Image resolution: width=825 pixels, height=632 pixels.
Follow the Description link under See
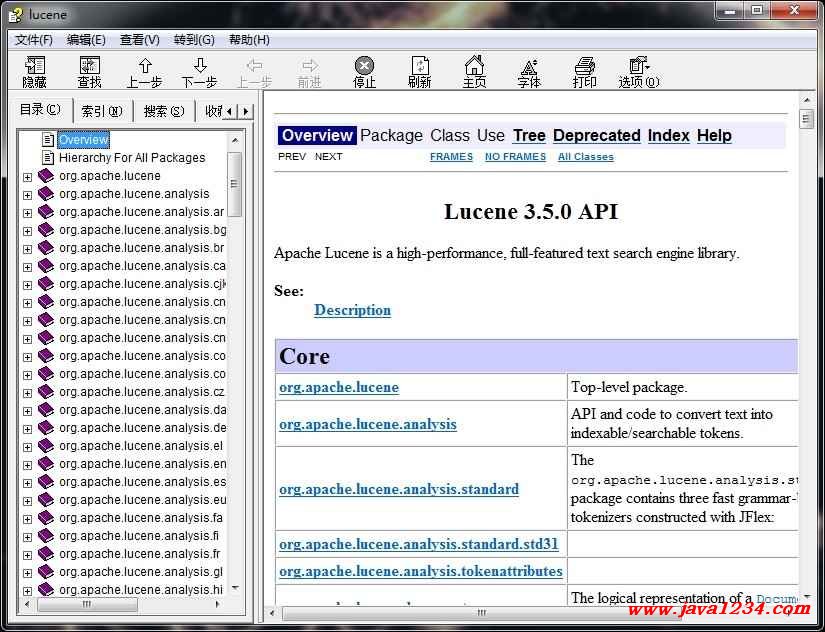353,310
